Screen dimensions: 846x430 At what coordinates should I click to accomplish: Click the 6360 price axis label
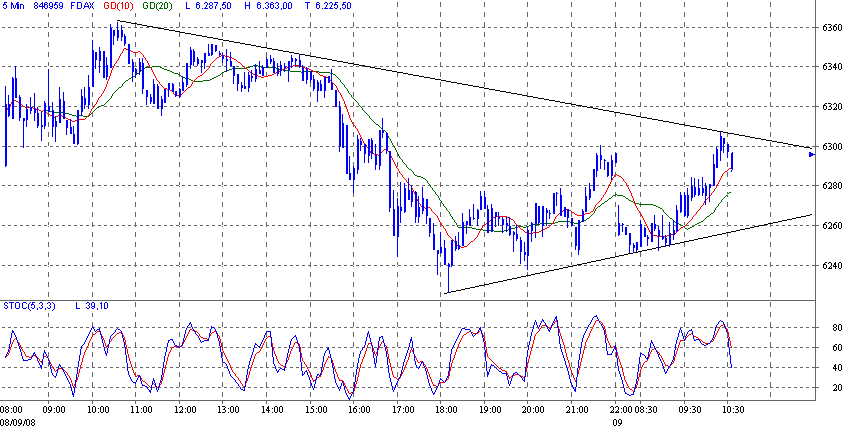833,28
